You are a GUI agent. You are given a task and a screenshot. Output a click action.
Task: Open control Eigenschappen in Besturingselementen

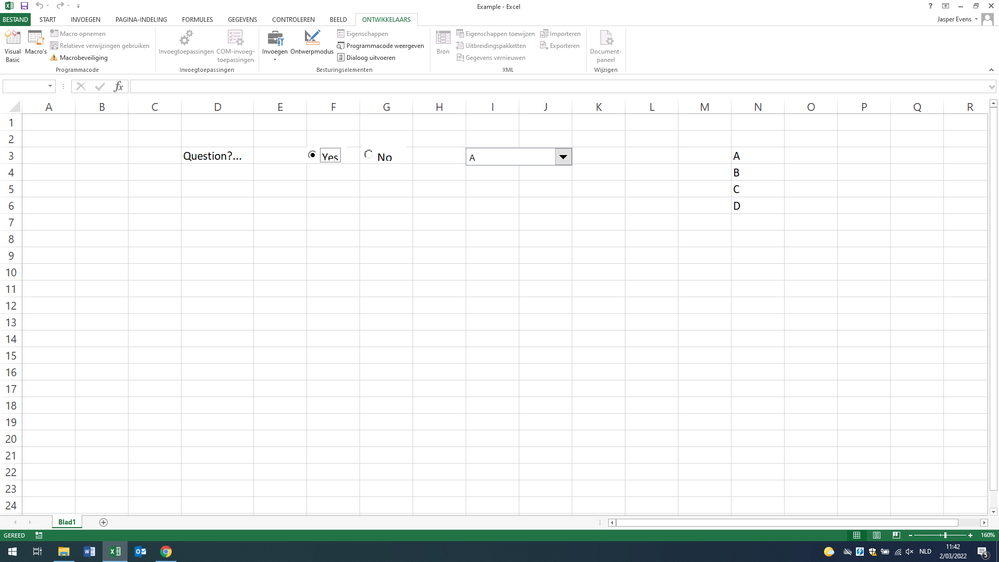pos(363,34)
